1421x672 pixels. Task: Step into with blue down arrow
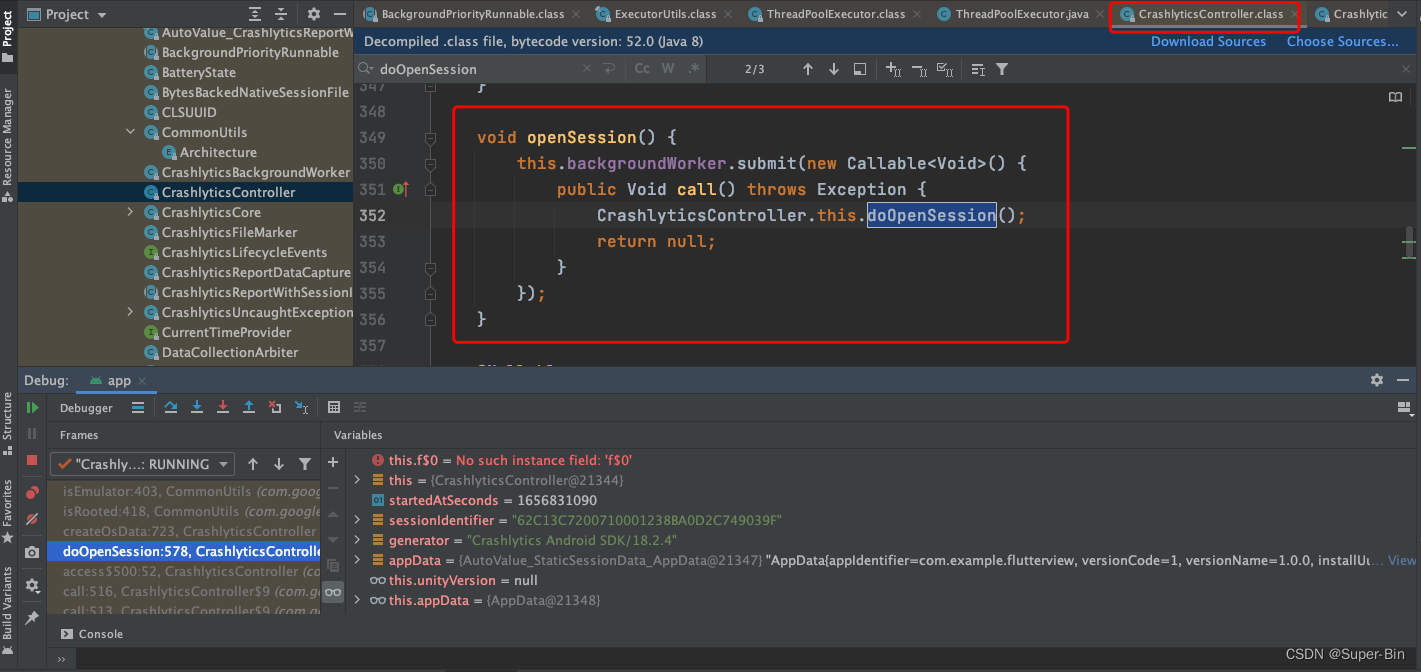pyautogui.click(x=197, y=407)
